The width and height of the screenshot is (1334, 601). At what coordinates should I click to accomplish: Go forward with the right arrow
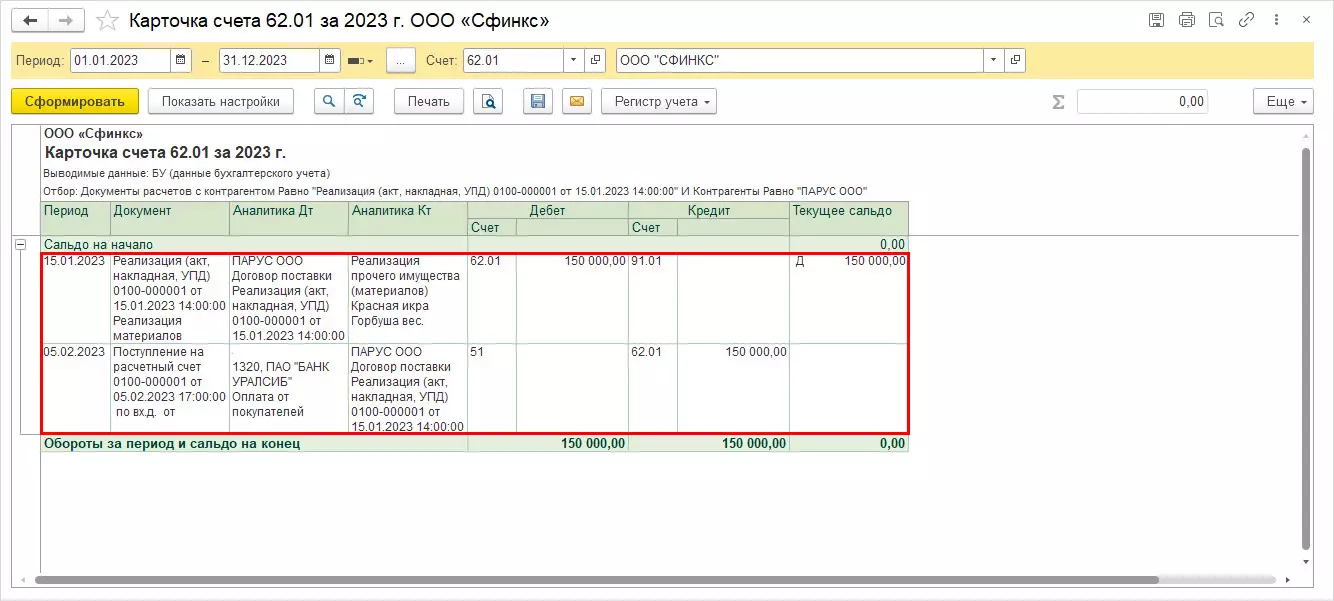[66, 20]
